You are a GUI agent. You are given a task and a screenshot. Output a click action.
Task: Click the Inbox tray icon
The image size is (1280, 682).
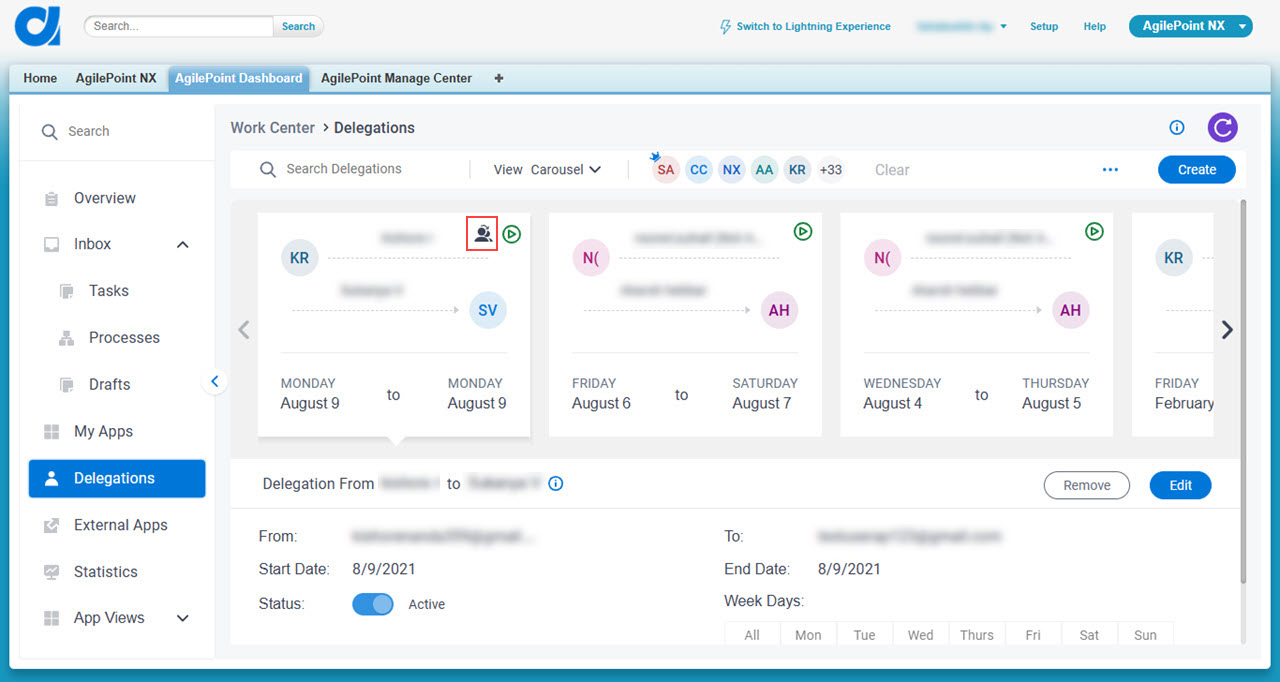[x=51, y=245]
